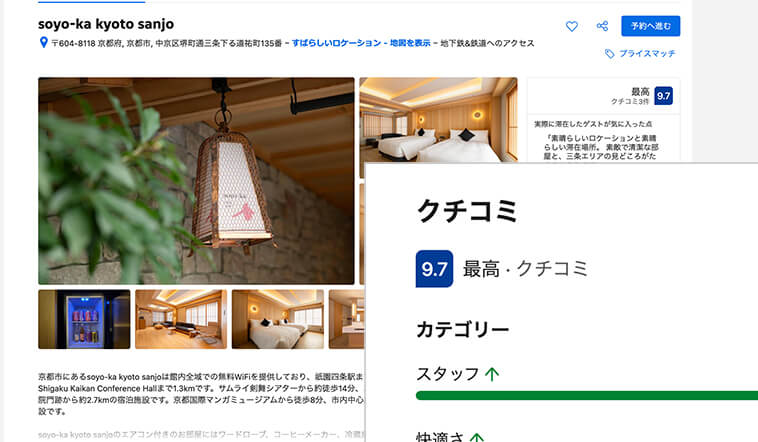Viewport: 758px width, 442px height.
Task: Open the main lantern photo
Action: point(196,181)
